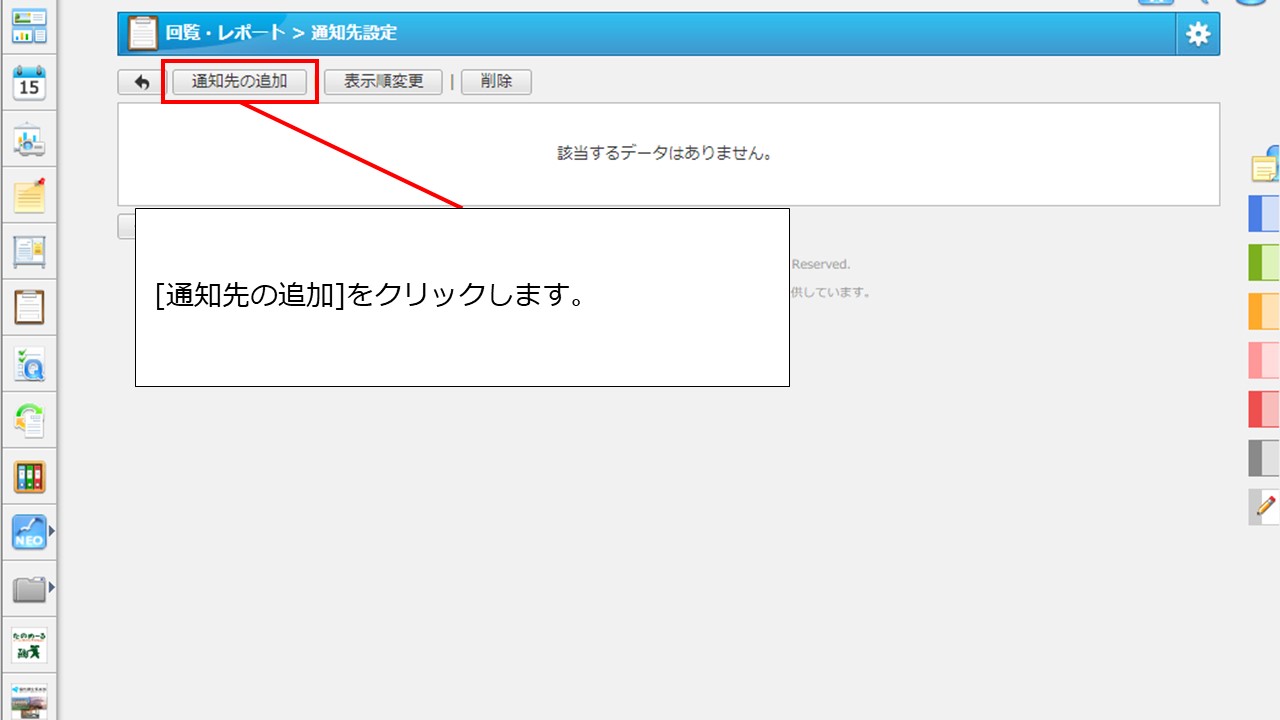Image resolution: width=1280 pixels, height=720 pixels.
Task: Open the portal dashboard icon in sidebar
Action: coord(29,25)
